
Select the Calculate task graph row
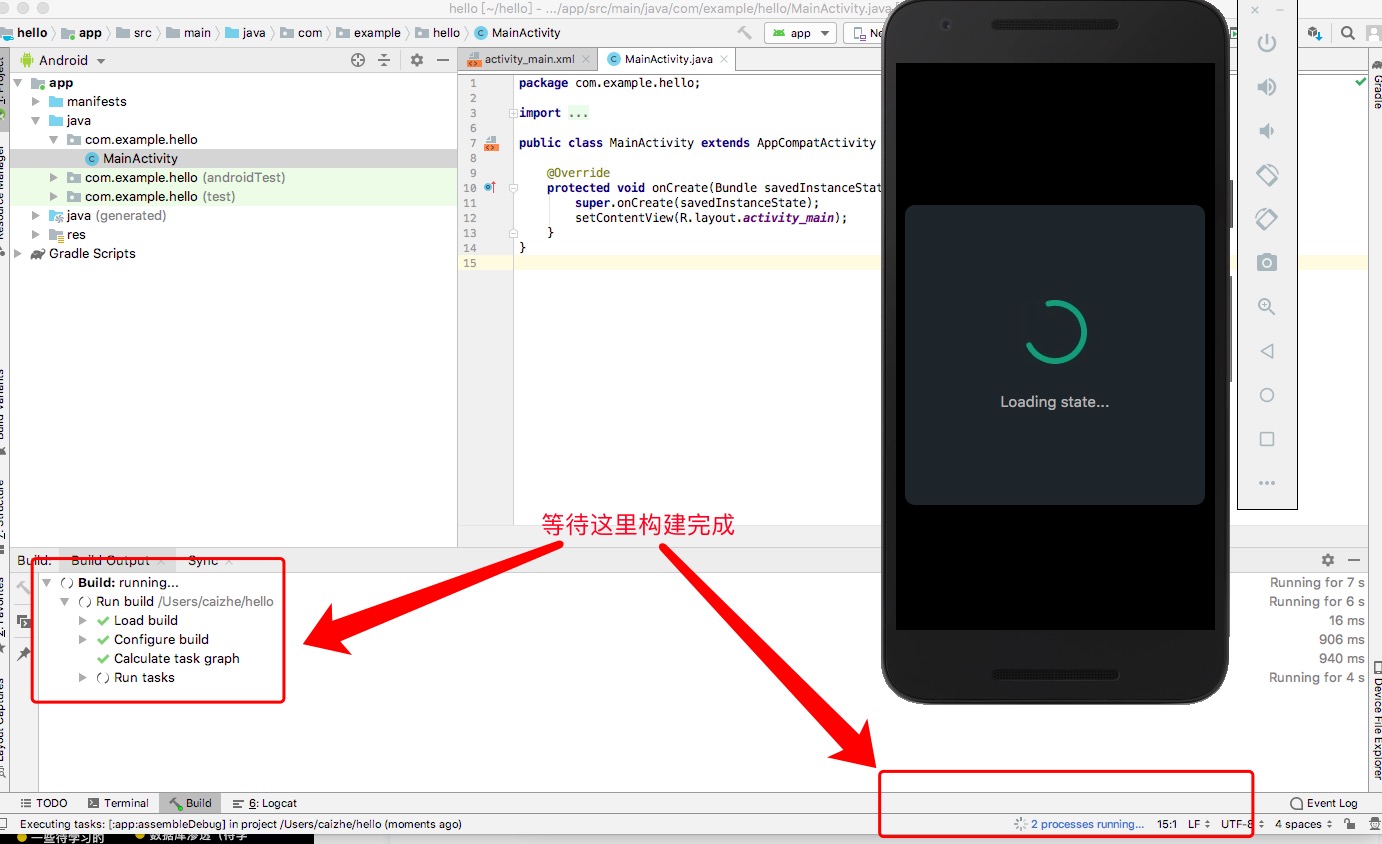pos(176,658)
